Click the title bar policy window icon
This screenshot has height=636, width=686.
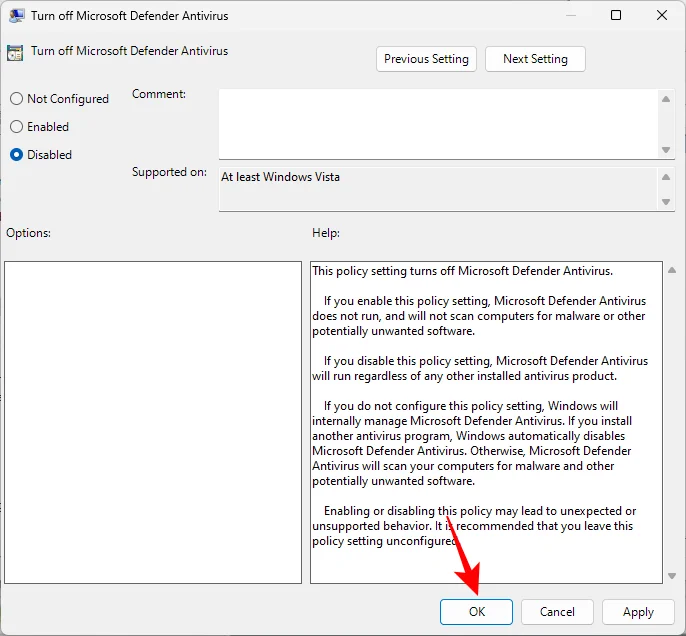coord(16,16)
